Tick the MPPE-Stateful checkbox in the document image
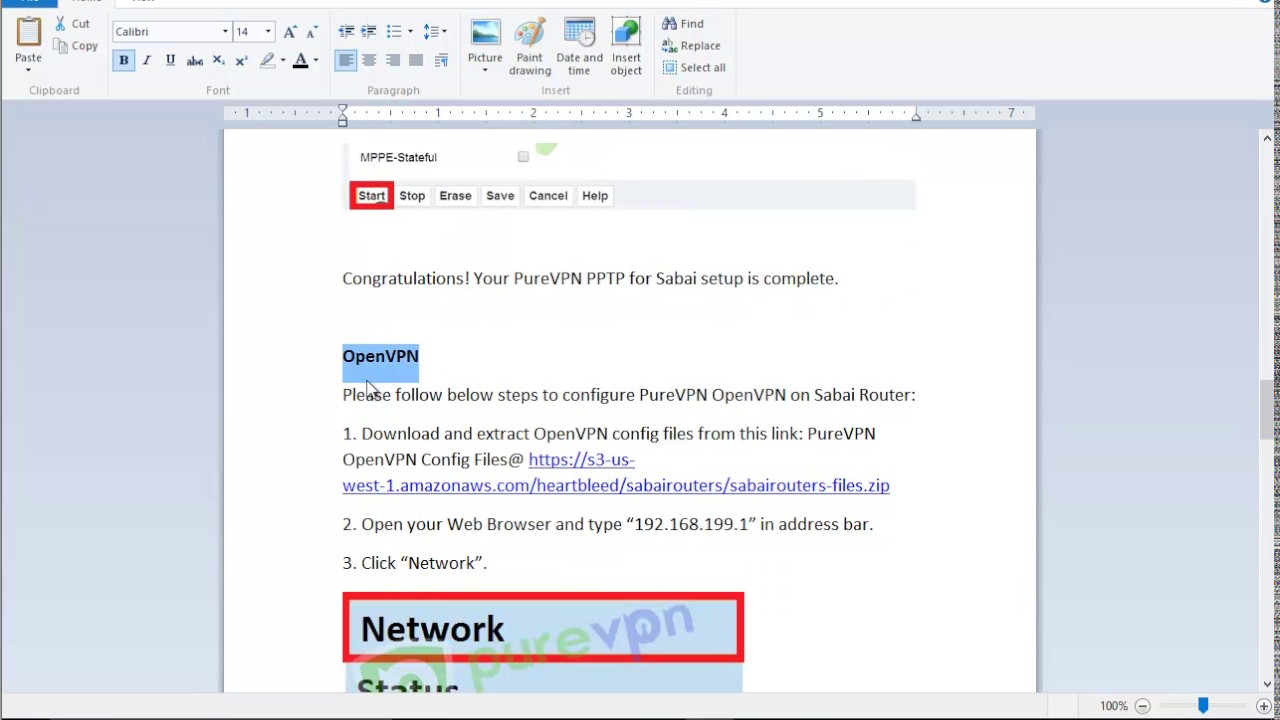This screenshot has height=720, width=1280. pos(523,157)
